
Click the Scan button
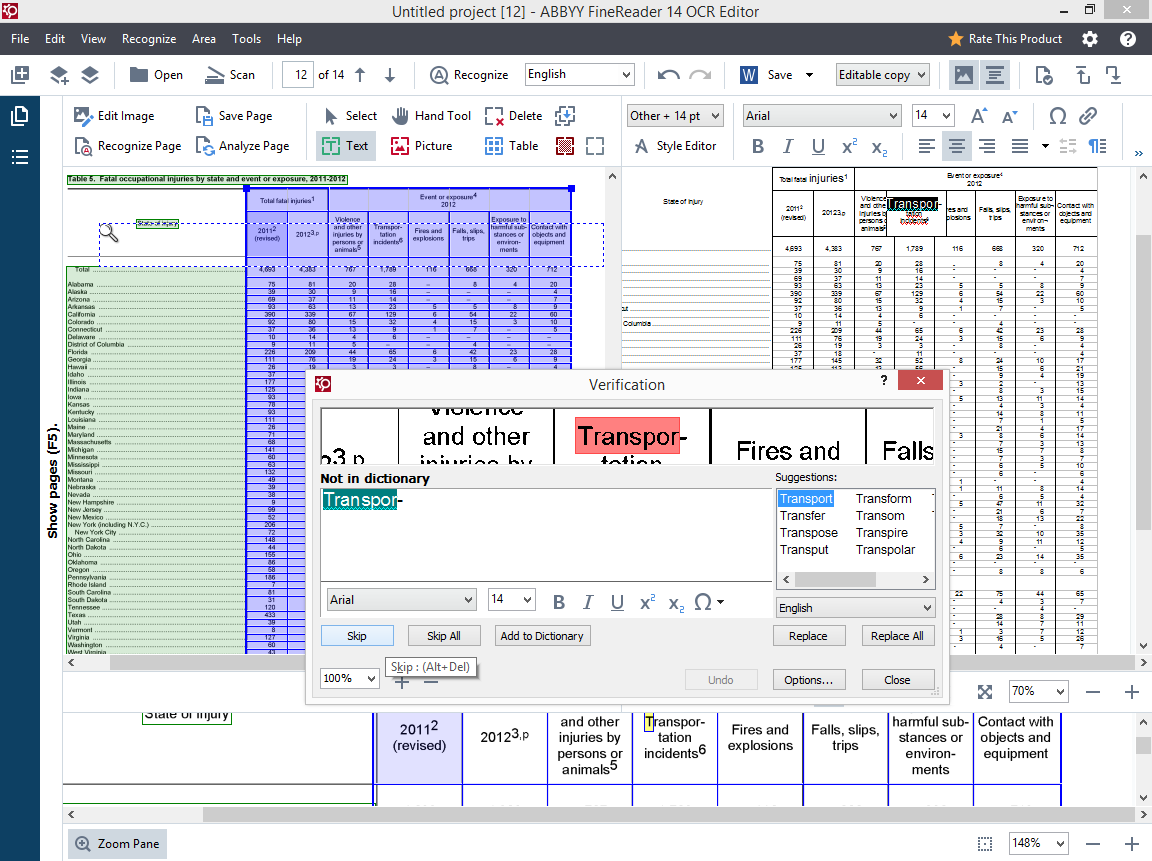(x=230, y=74)
